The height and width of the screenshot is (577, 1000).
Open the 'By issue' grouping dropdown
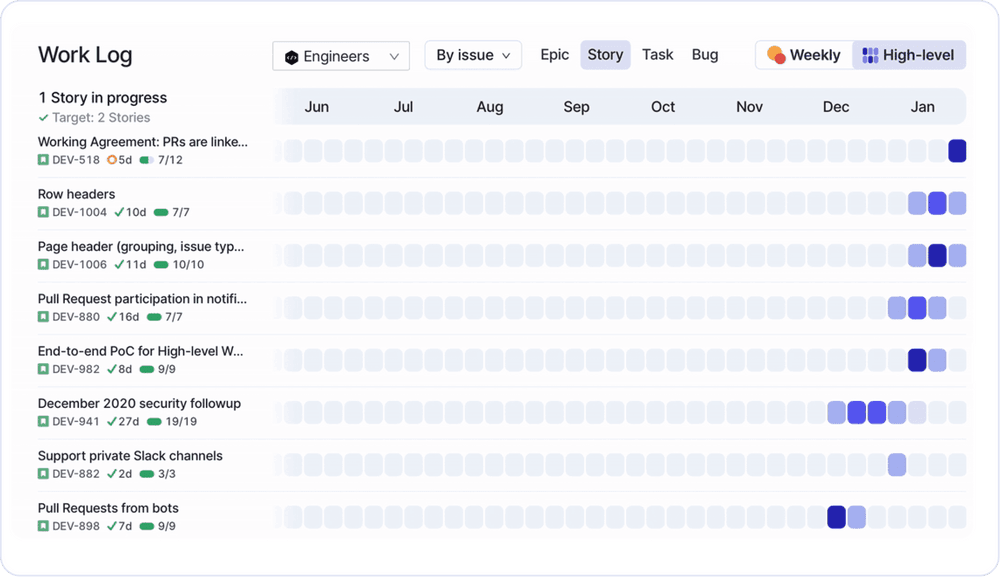pyautogui.click(x=473, y=55)
